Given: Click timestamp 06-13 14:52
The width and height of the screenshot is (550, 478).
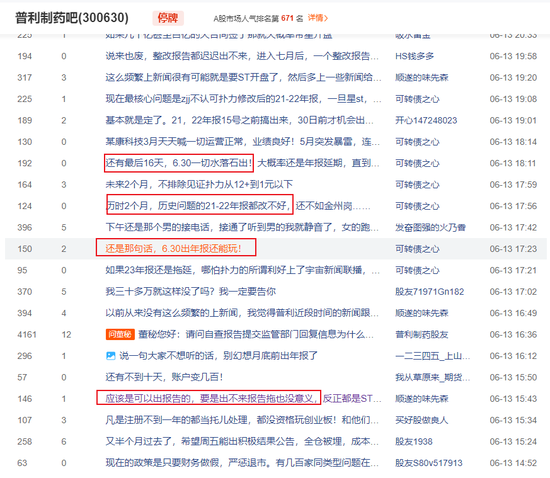Looking at the screenshot, I should click(513, 463).
